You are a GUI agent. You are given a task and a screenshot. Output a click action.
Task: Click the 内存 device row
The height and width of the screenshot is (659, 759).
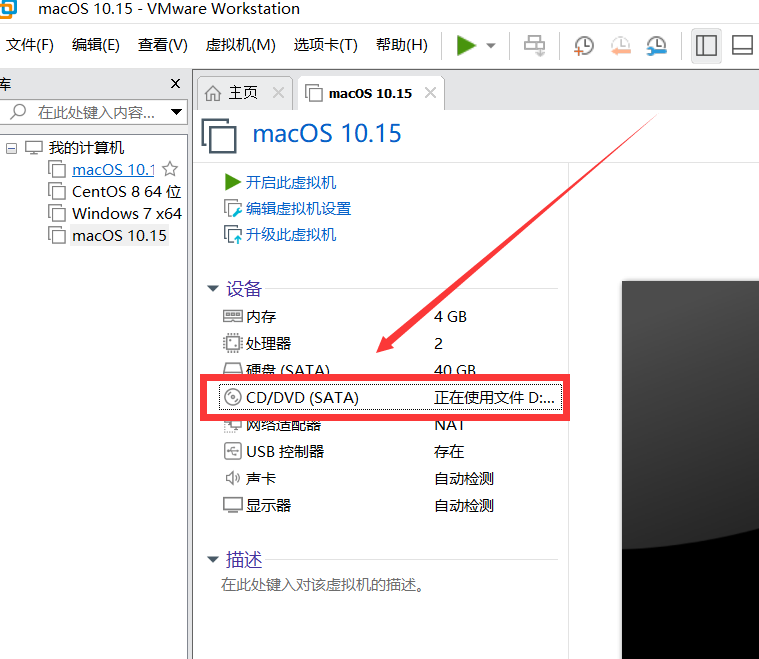pos(389,317)
